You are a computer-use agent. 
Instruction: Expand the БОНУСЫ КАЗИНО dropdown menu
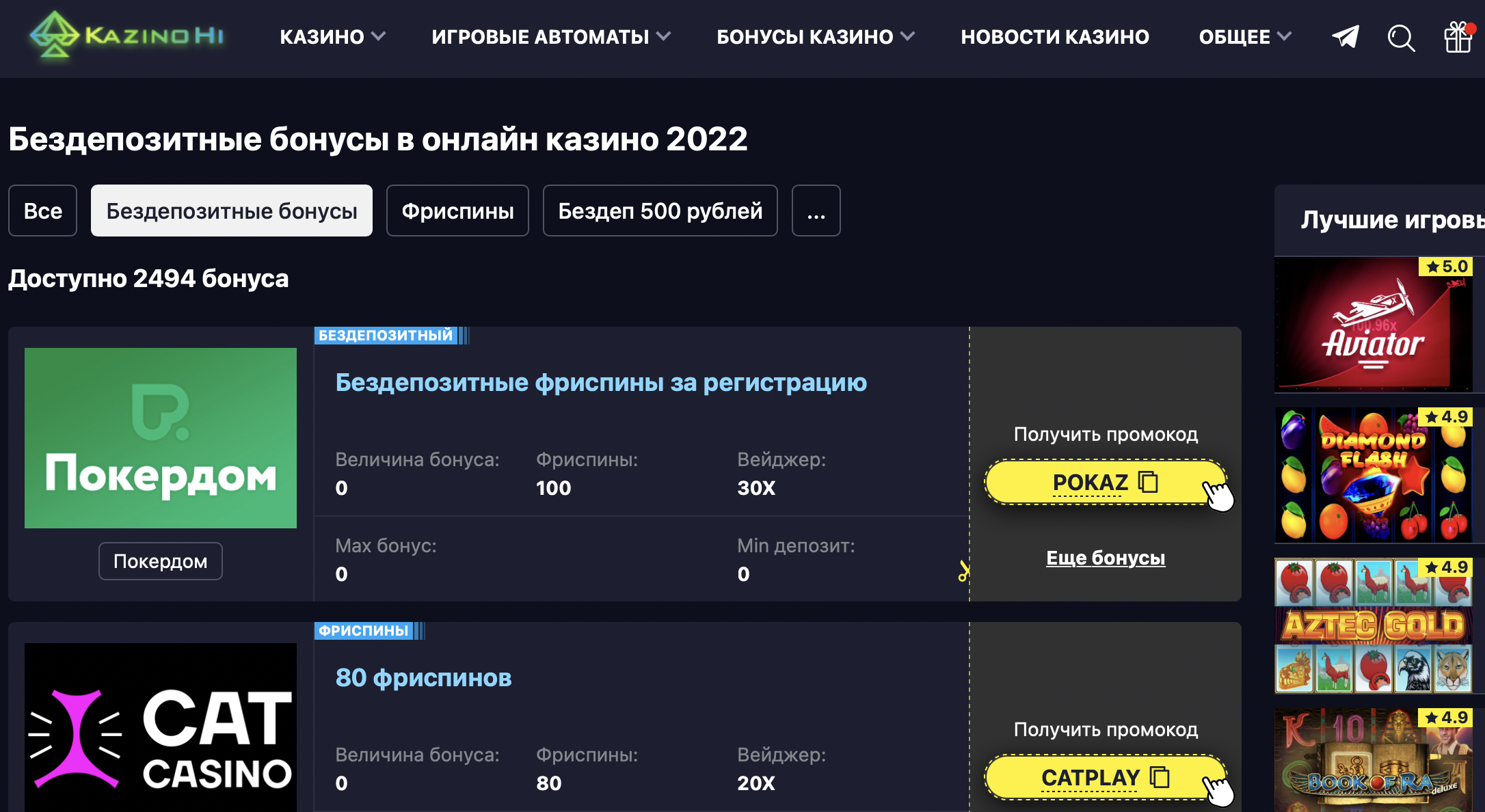pos(815,37)
